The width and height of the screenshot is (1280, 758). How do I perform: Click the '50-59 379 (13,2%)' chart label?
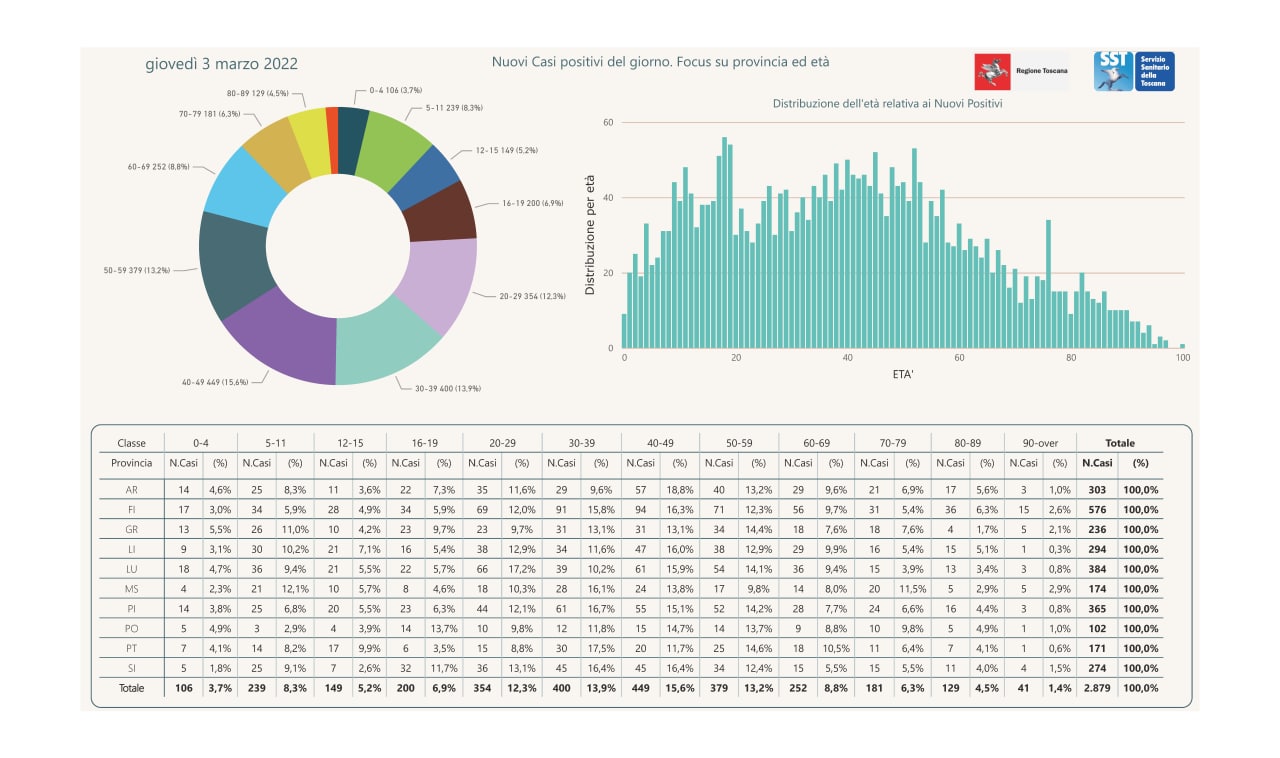point(135,270)
